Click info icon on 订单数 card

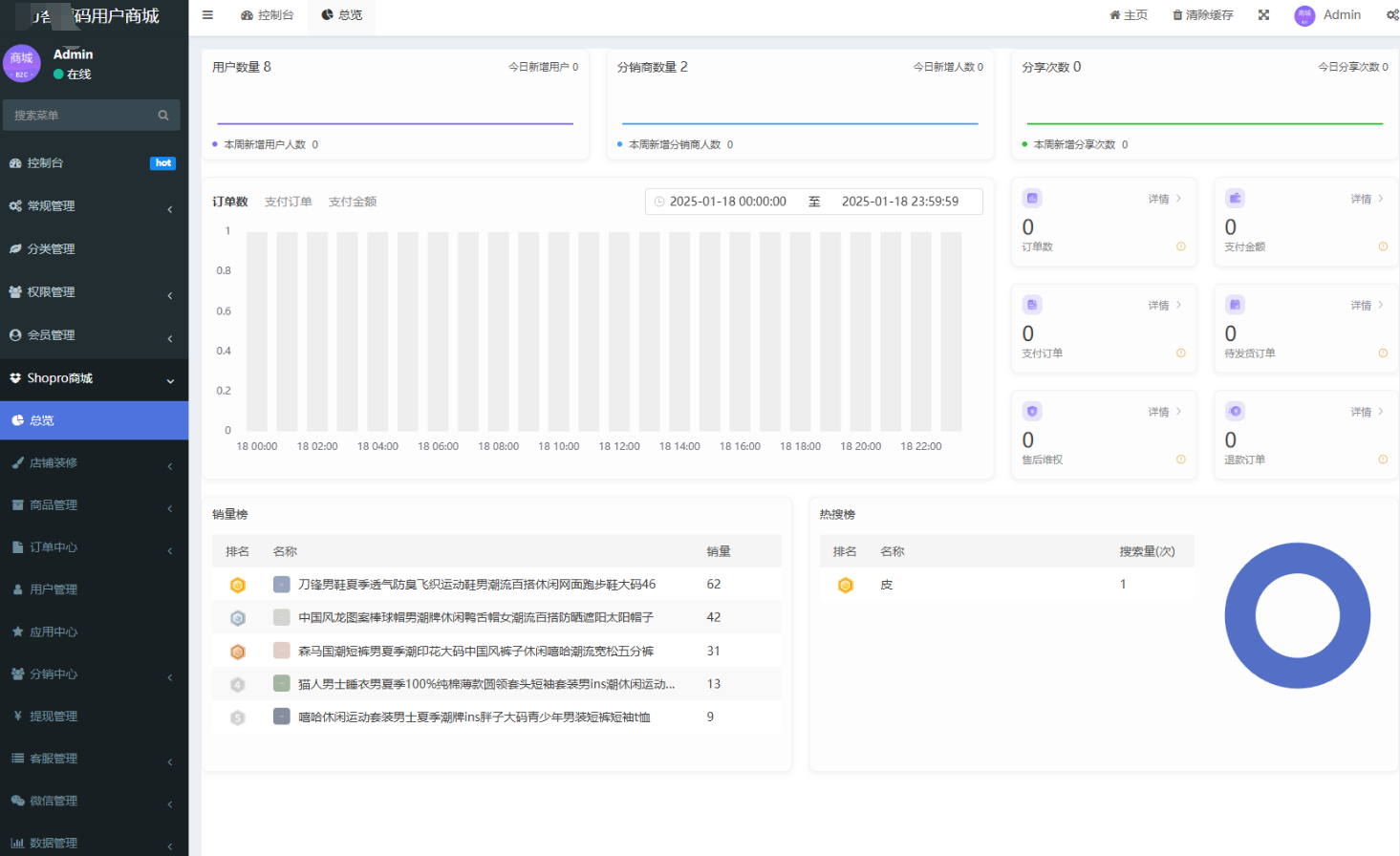coord(1181,246)
